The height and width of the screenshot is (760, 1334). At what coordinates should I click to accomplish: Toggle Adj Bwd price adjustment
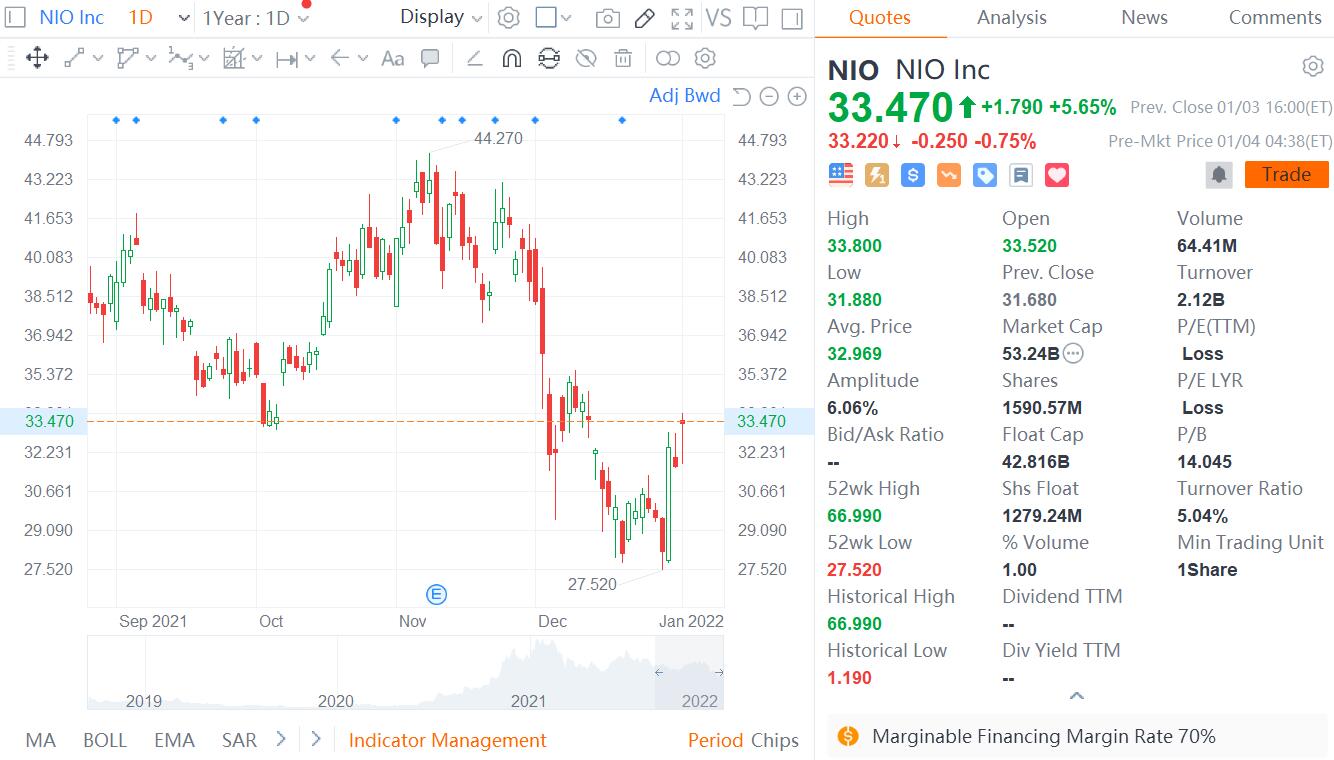(x=684, y=96)
